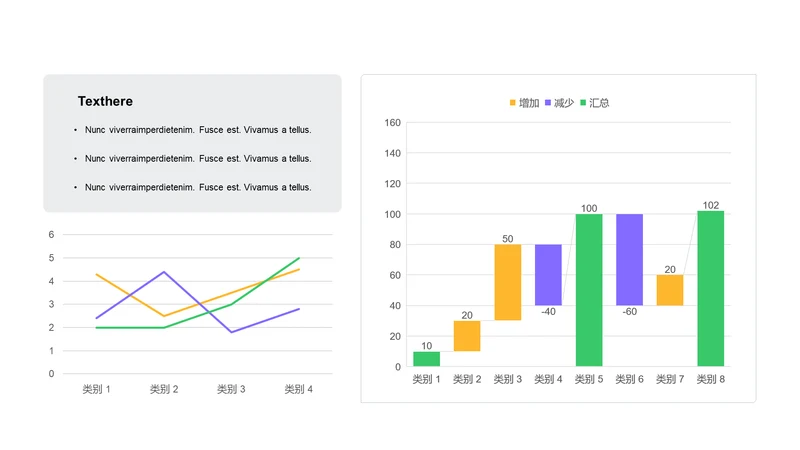Click the 类别 4 label in line chart
Viewport: 800px width, 450px height.
[x=298, y=389]
